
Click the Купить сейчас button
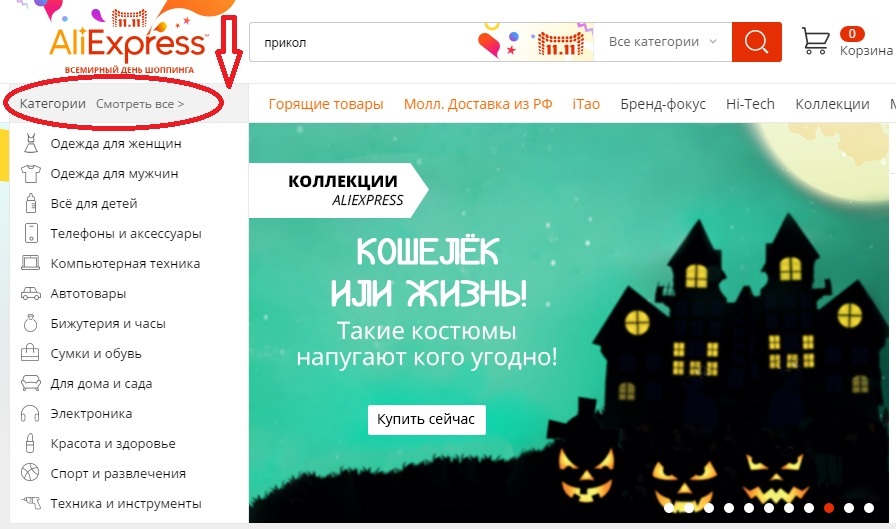[426, 419]
